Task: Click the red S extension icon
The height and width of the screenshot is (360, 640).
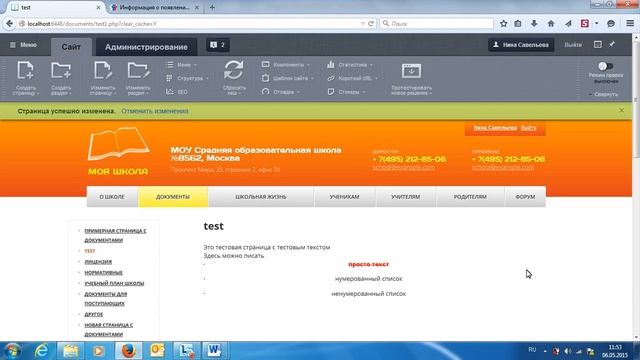Action: point(584,24)
